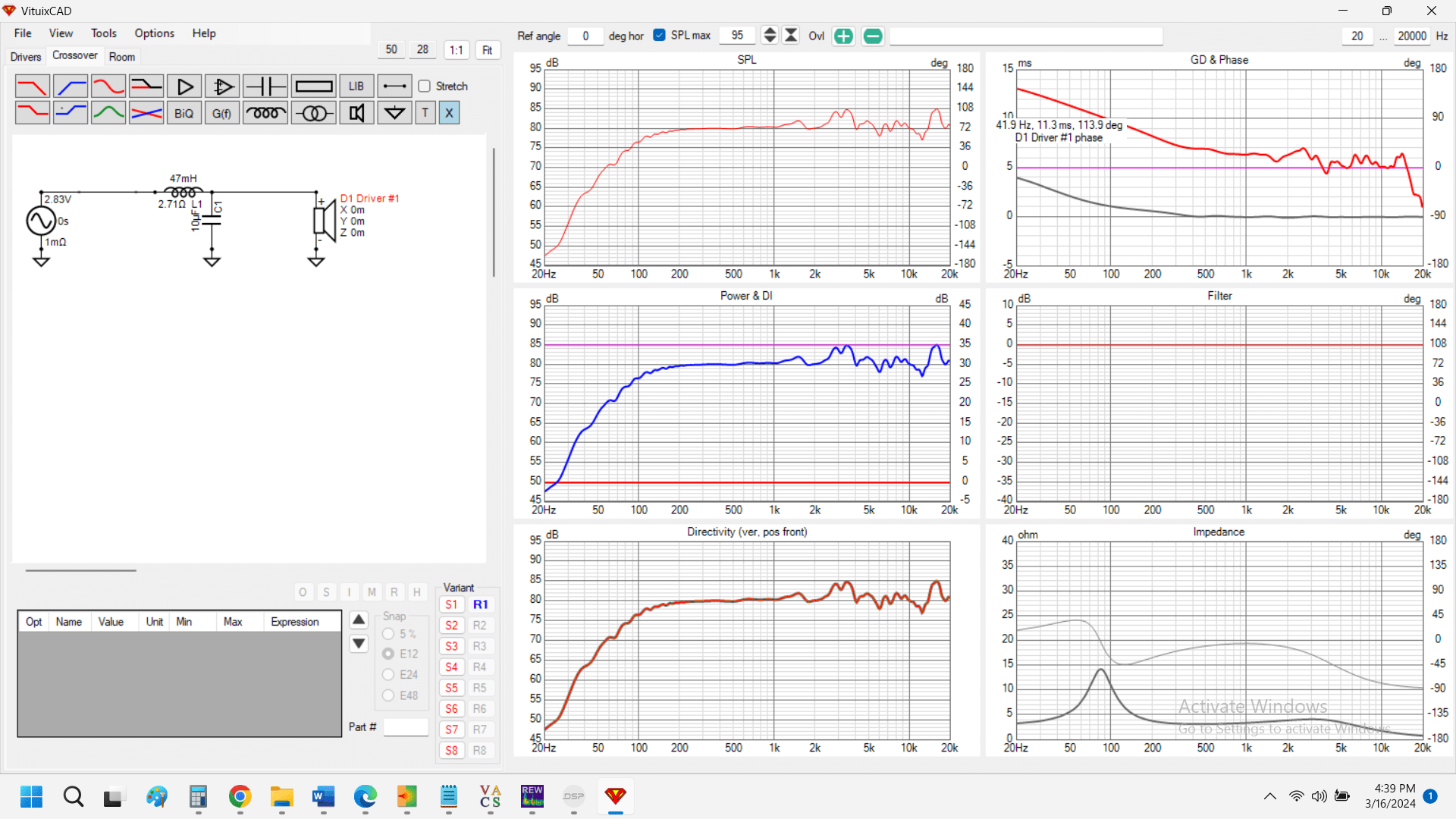Viewport: 1456px width, 819px height.
Task: Click the Ref angle input field
Action: [585, 36]
